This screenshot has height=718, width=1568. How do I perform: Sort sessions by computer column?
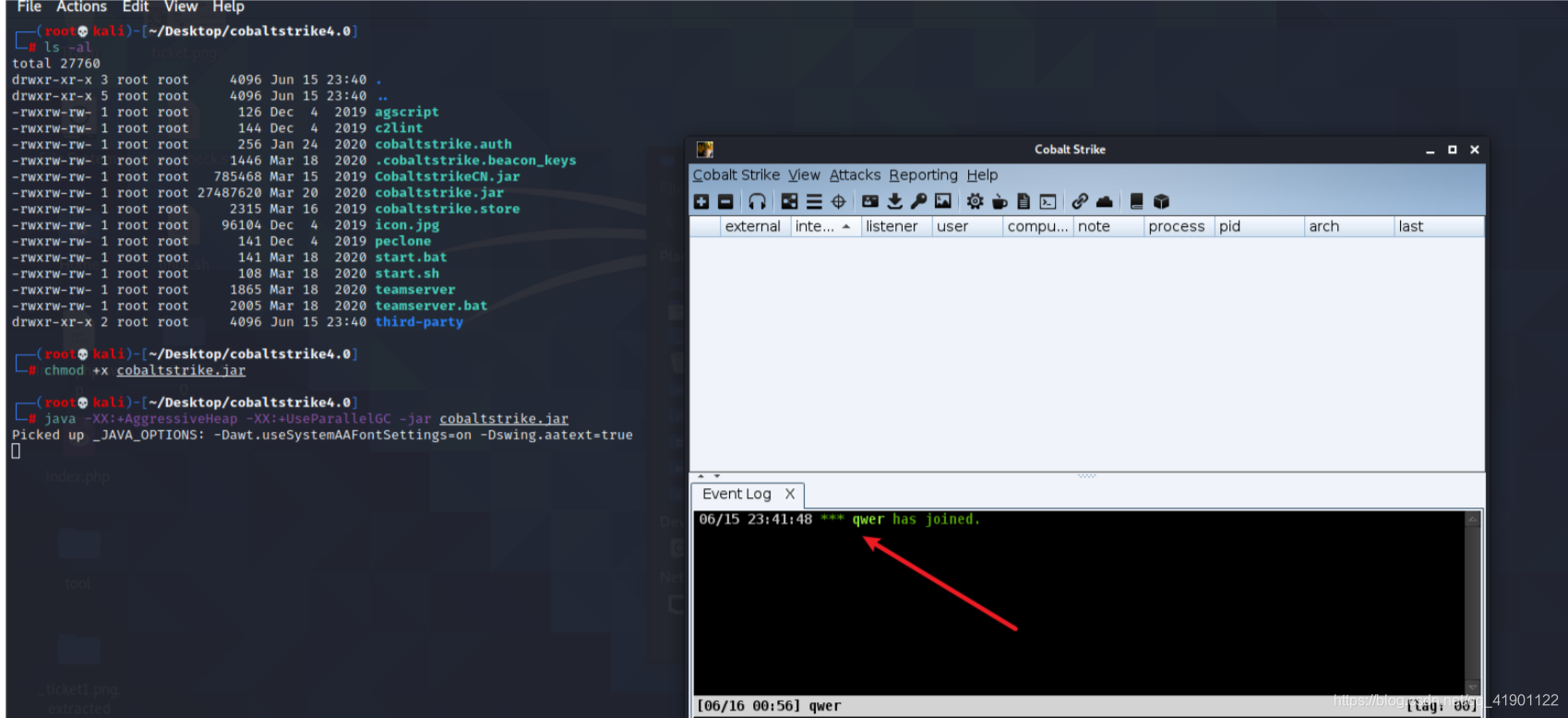coord(1037,226)
